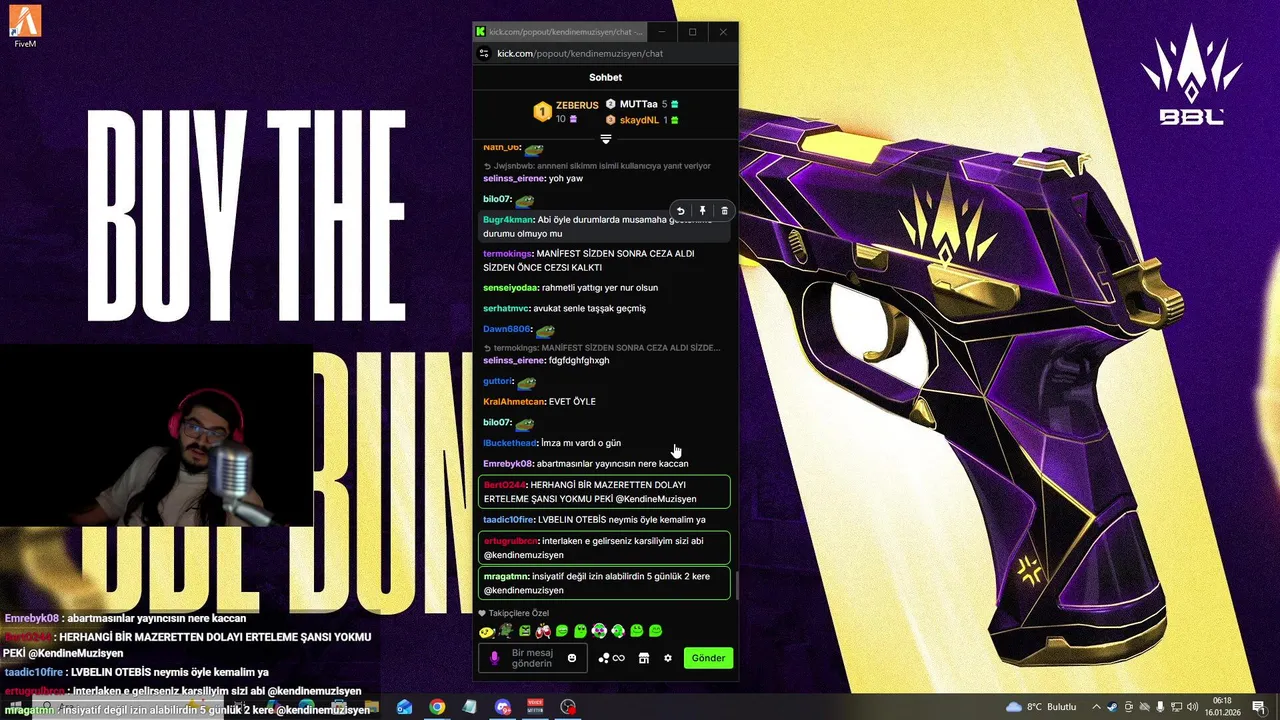Open the FiveM desktop shortcut

[x=26, y=26]
